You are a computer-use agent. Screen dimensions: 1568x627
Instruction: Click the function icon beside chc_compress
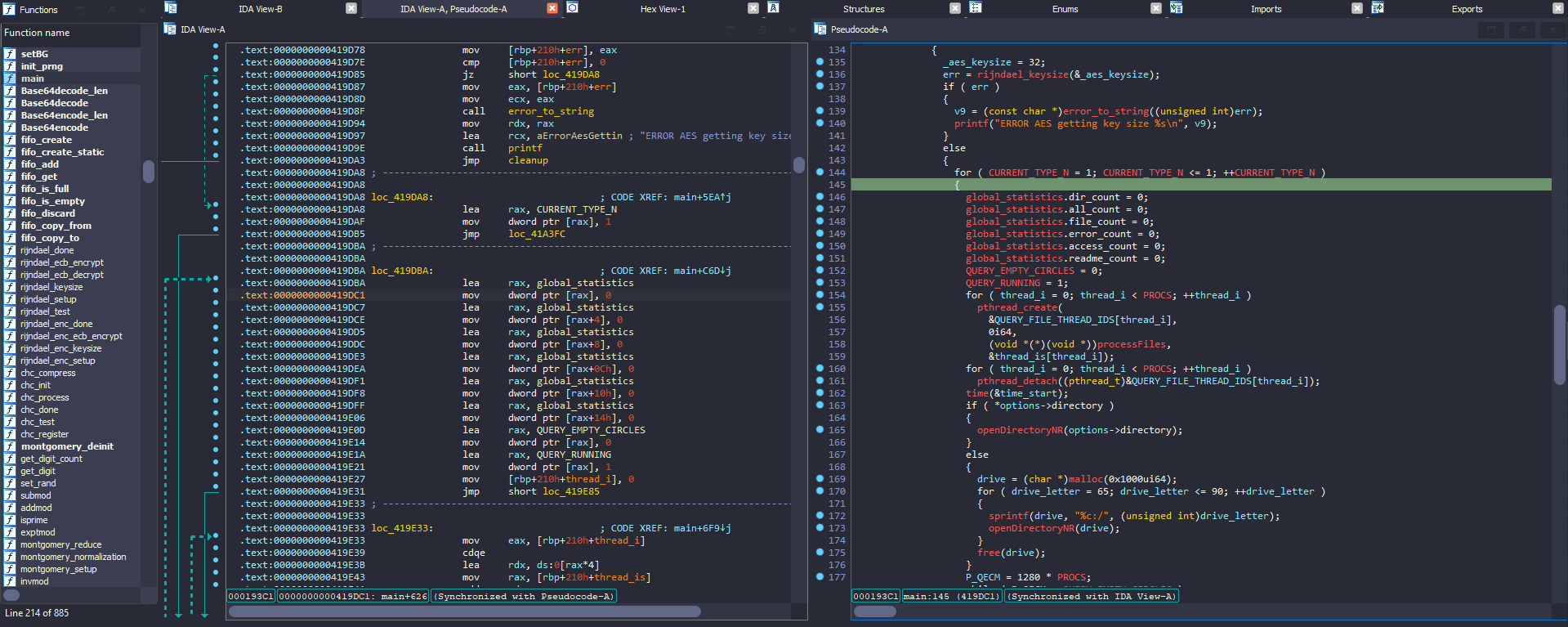pyautogui.click(x=10, y=373)
